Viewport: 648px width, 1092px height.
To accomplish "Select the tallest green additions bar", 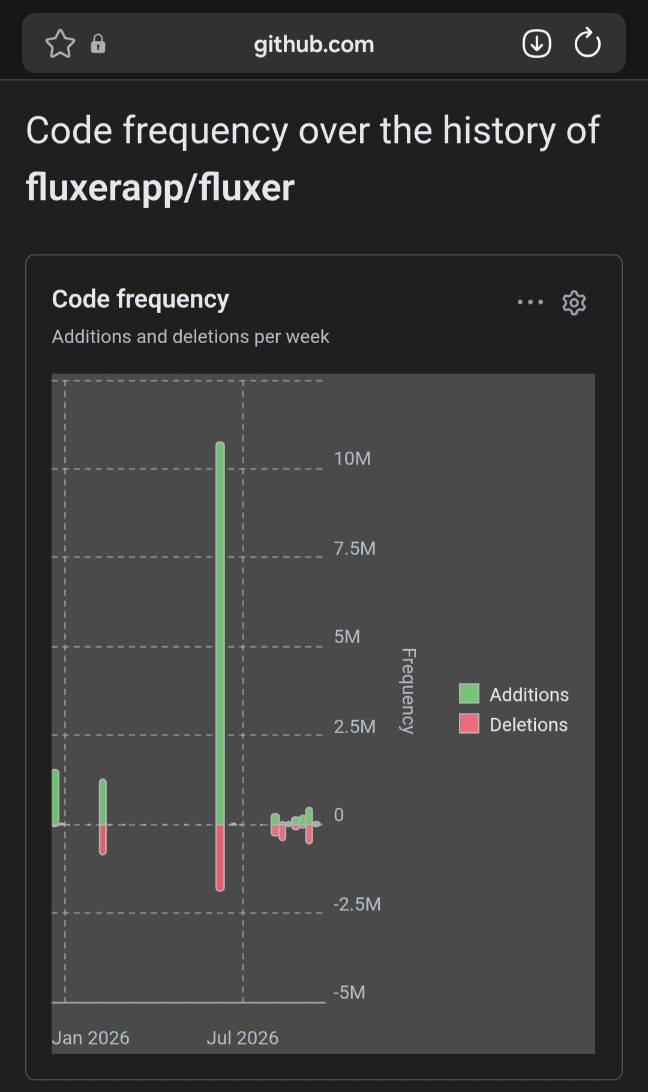I will click(x=220, y=632).
